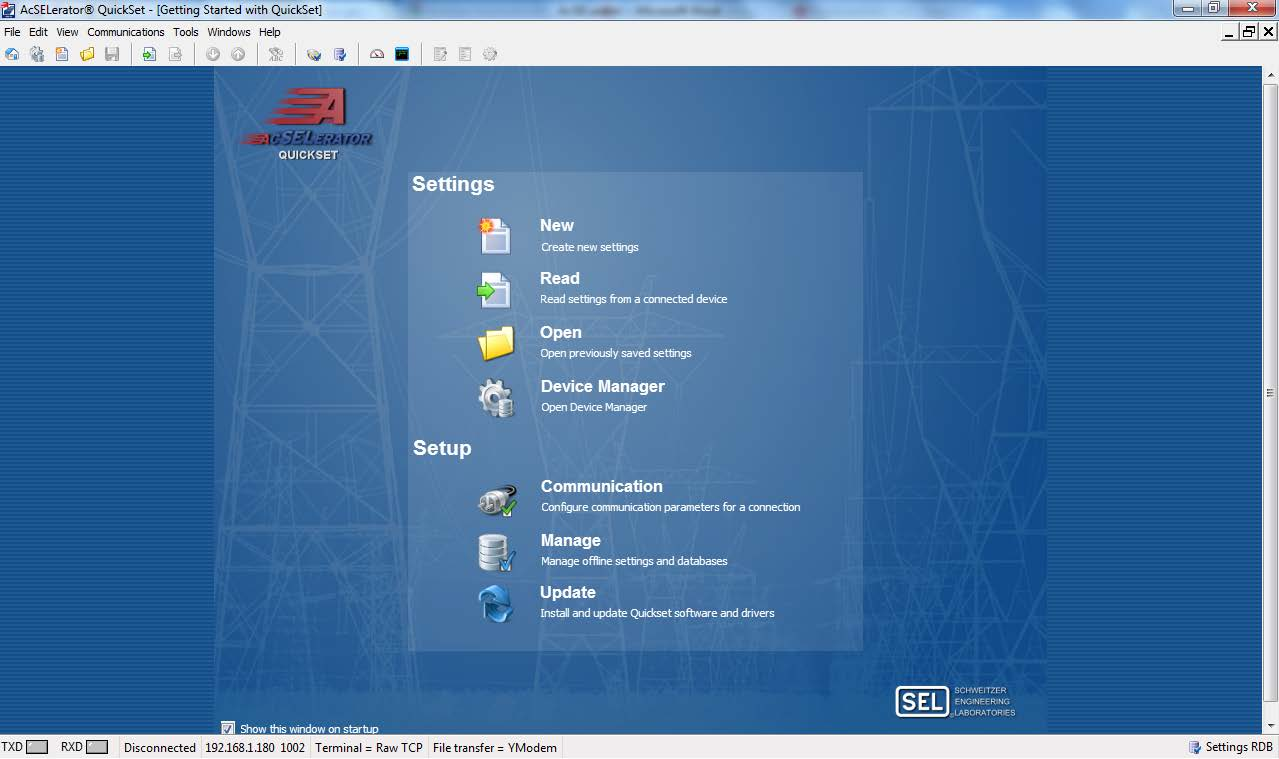Click the Device Manager gear icon

pyautogui.click(x=496, y=397)
